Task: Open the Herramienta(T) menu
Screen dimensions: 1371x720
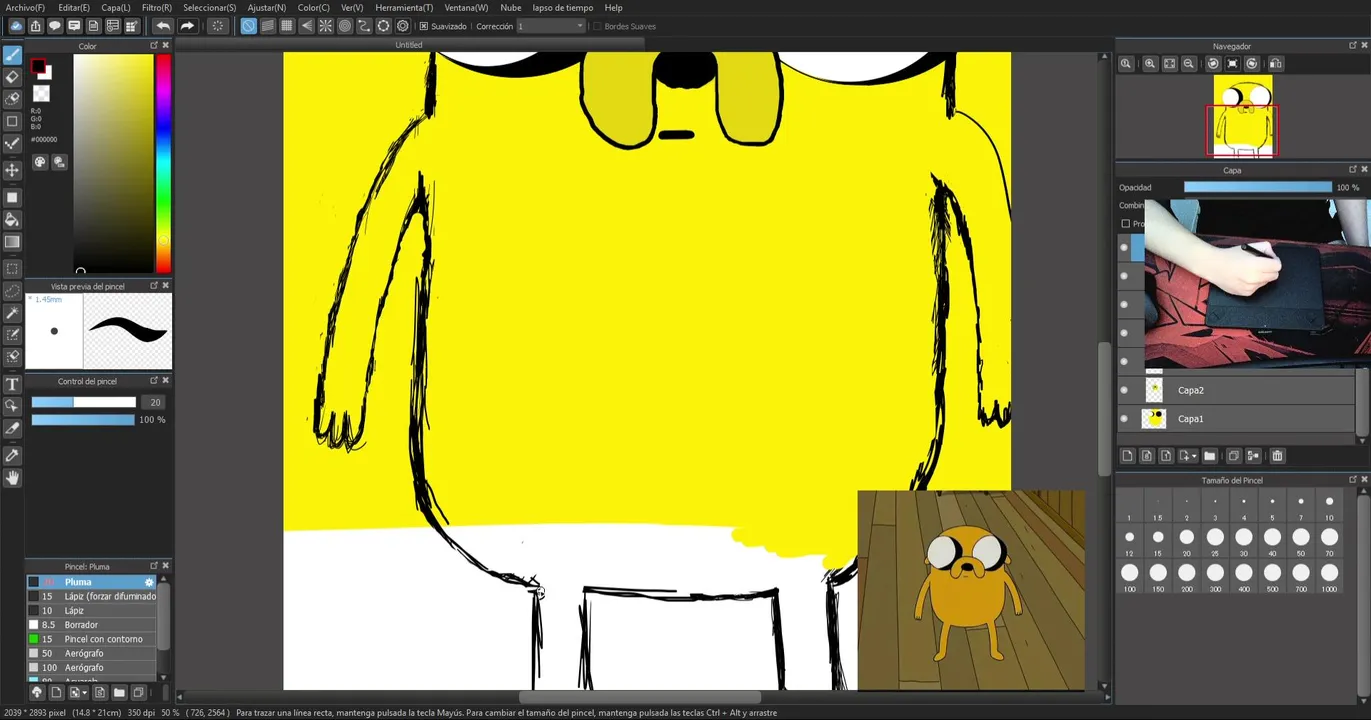Action: 404,7
